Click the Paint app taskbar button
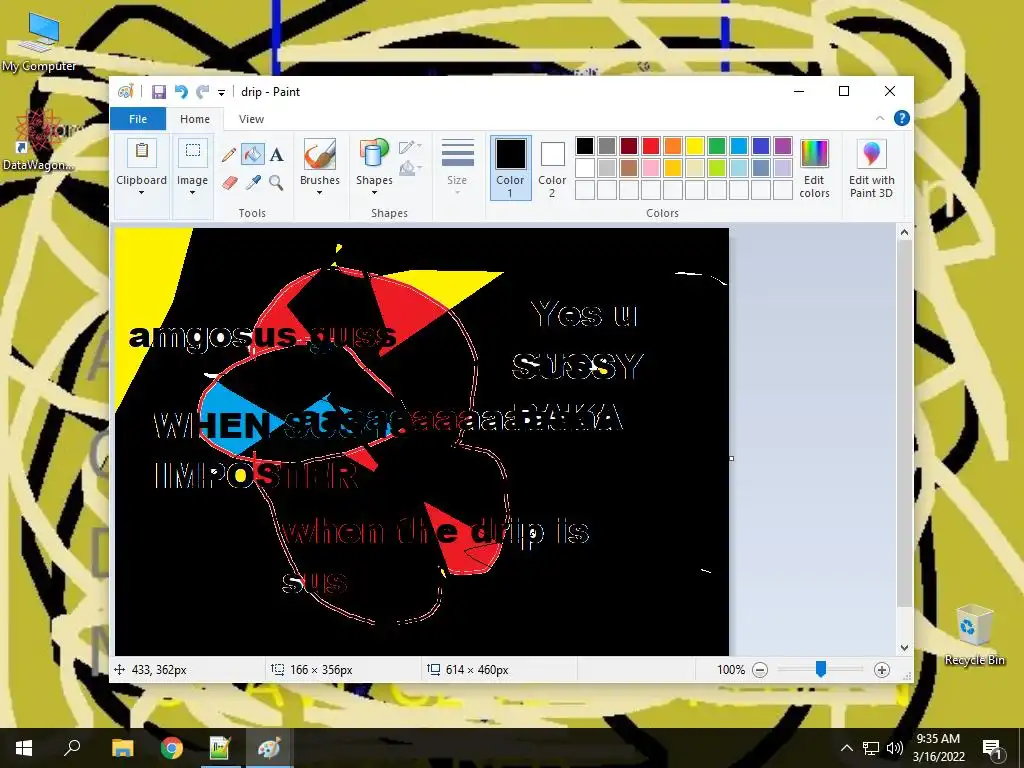 tap(269, 748)
